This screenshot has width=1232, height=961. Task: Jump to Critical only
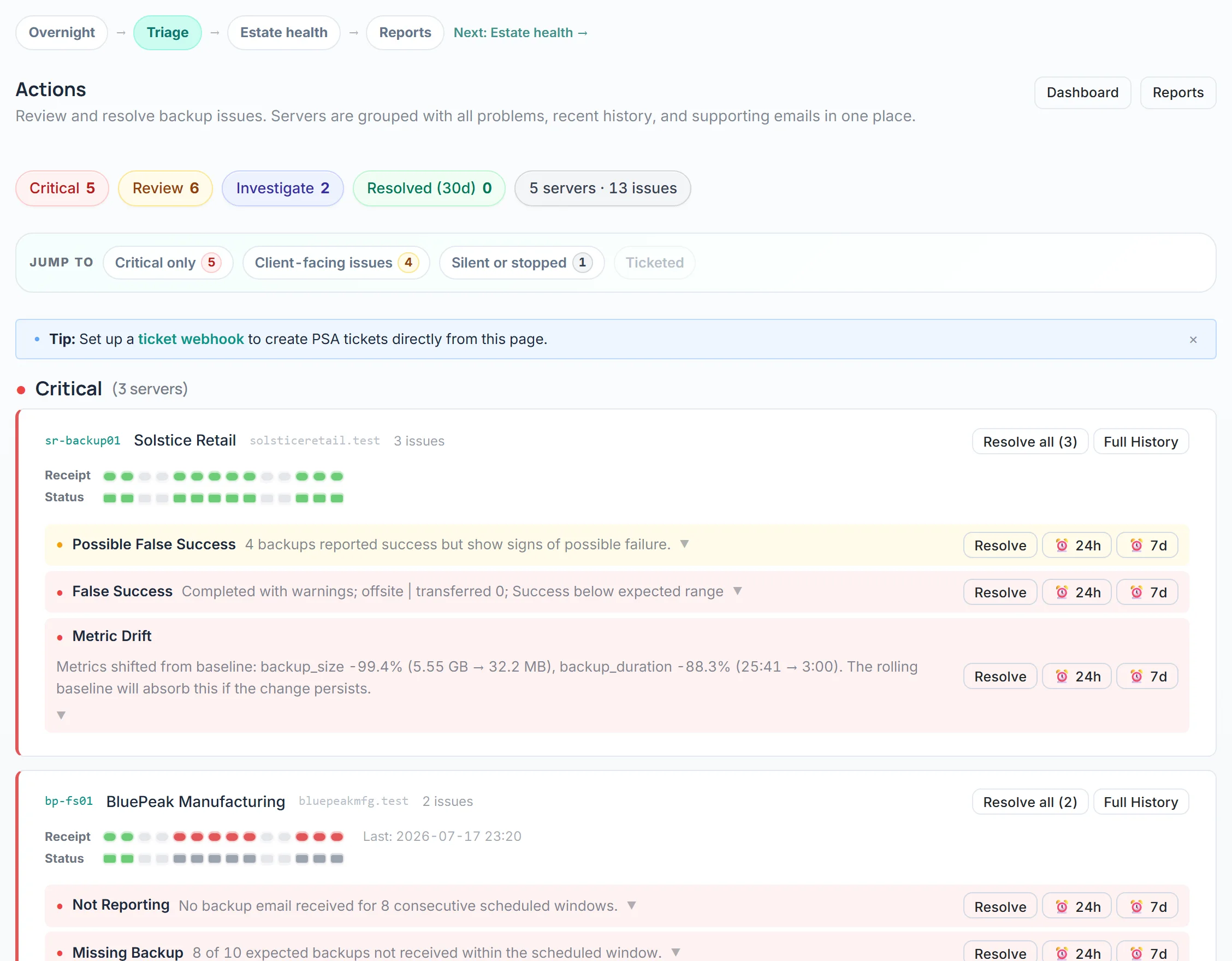[168, 263]
